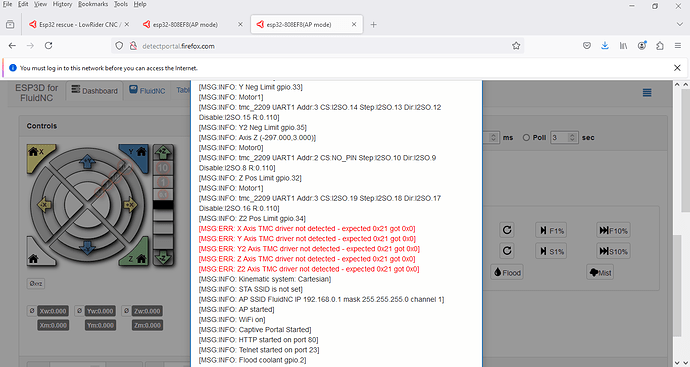Dismiss the network login notification bar
This screenshot has height=367, width=690.
click(x=677, y=68)
